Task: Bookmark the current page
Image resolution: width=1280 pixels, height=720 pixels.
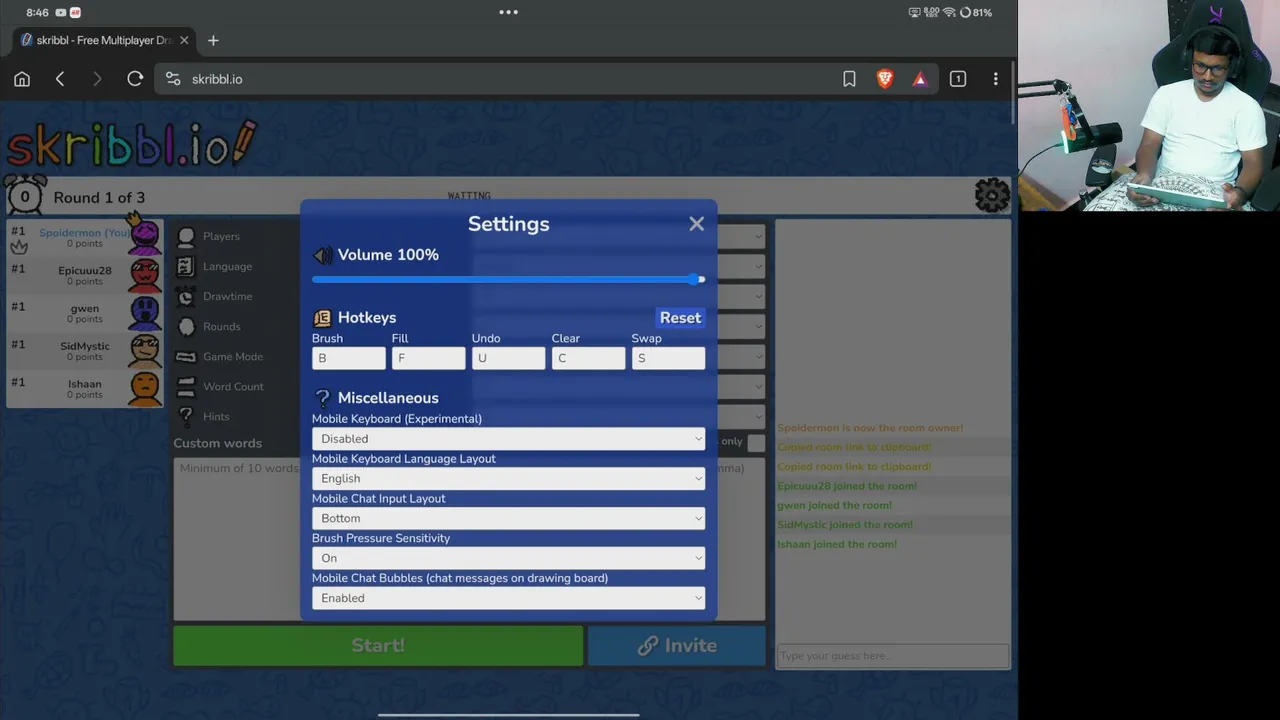Action: click(x=849, y=79)
